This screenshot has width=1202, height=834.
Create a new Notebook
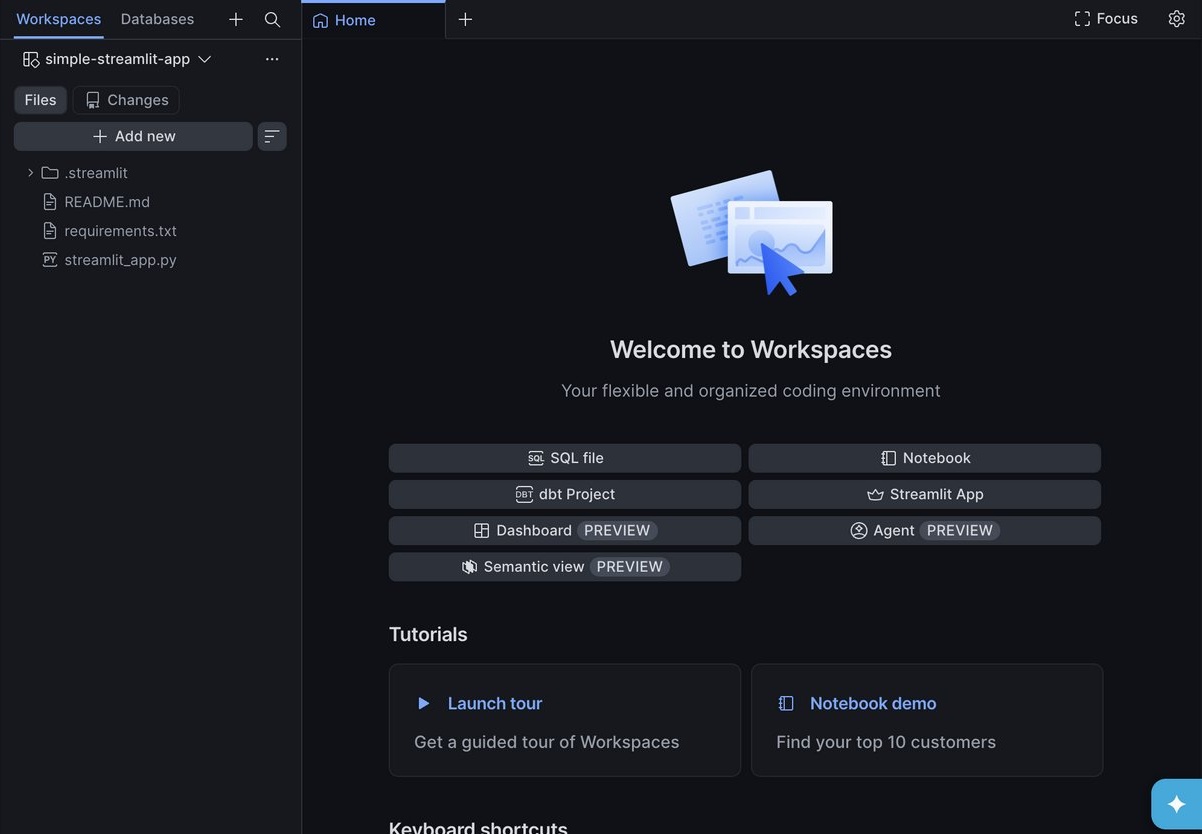(x=925, y=458)
